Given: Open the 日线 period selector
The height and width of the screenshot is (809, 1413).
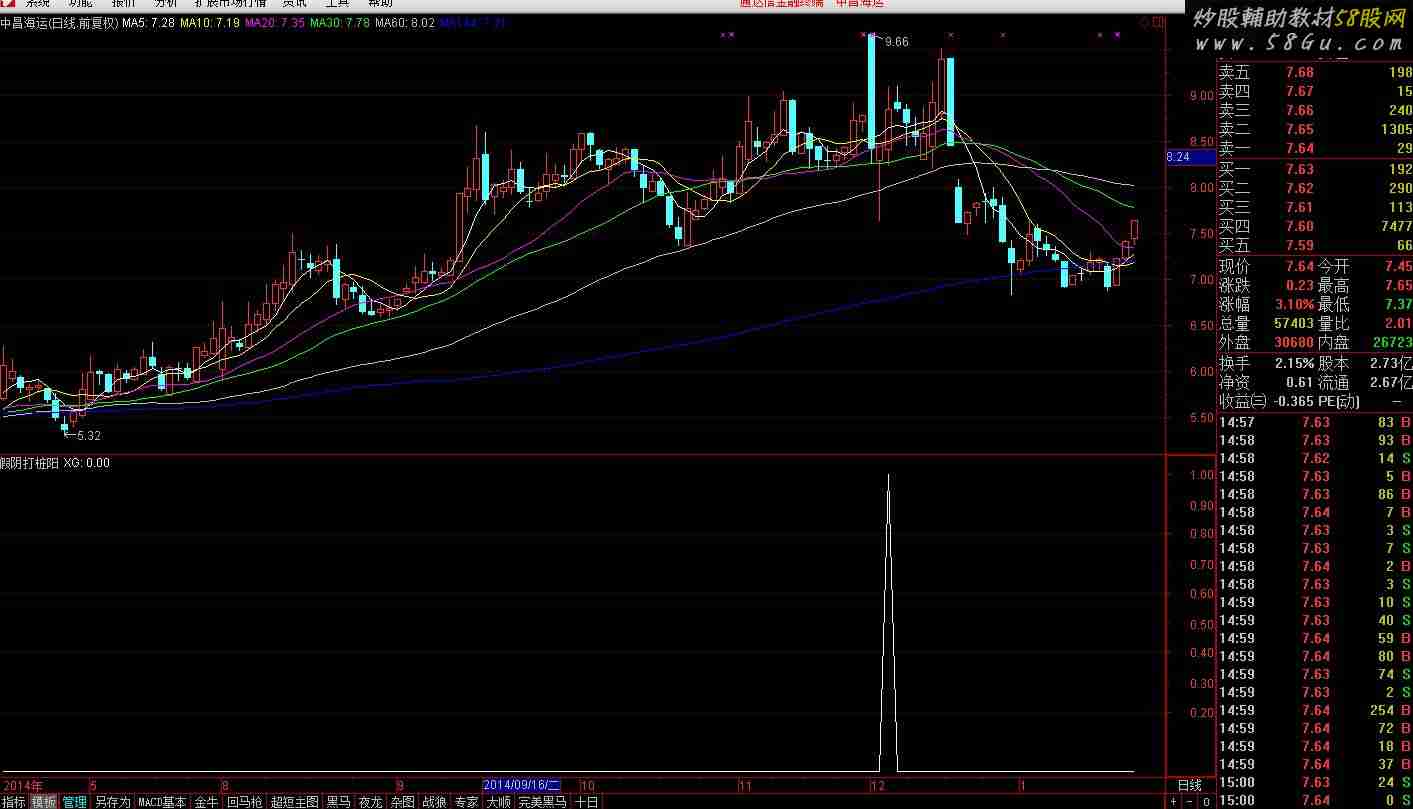Looking at the screenshot, I should coord(1190,786).
